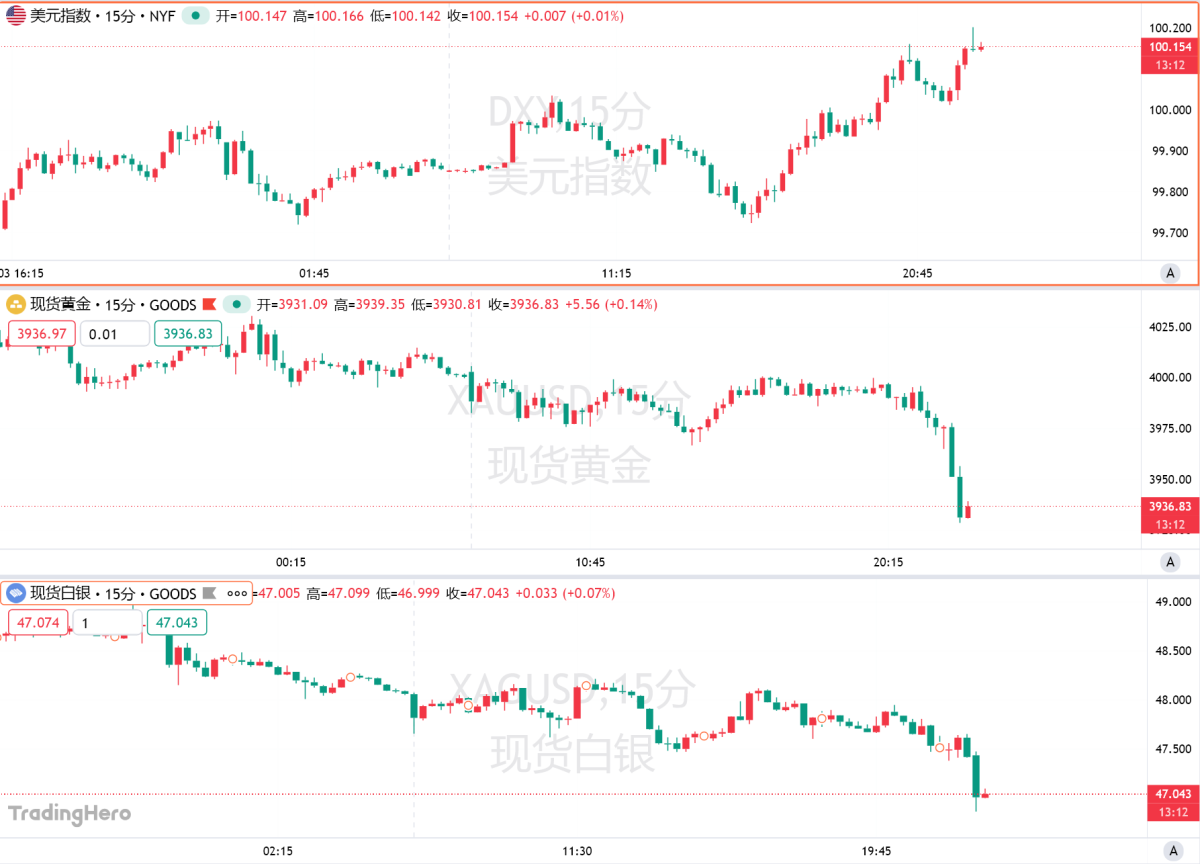1200x864 pixels.
Task: Toggle the green dot status pill on the DXY chart
Action: pyautogui.click(x=195, y=16)
